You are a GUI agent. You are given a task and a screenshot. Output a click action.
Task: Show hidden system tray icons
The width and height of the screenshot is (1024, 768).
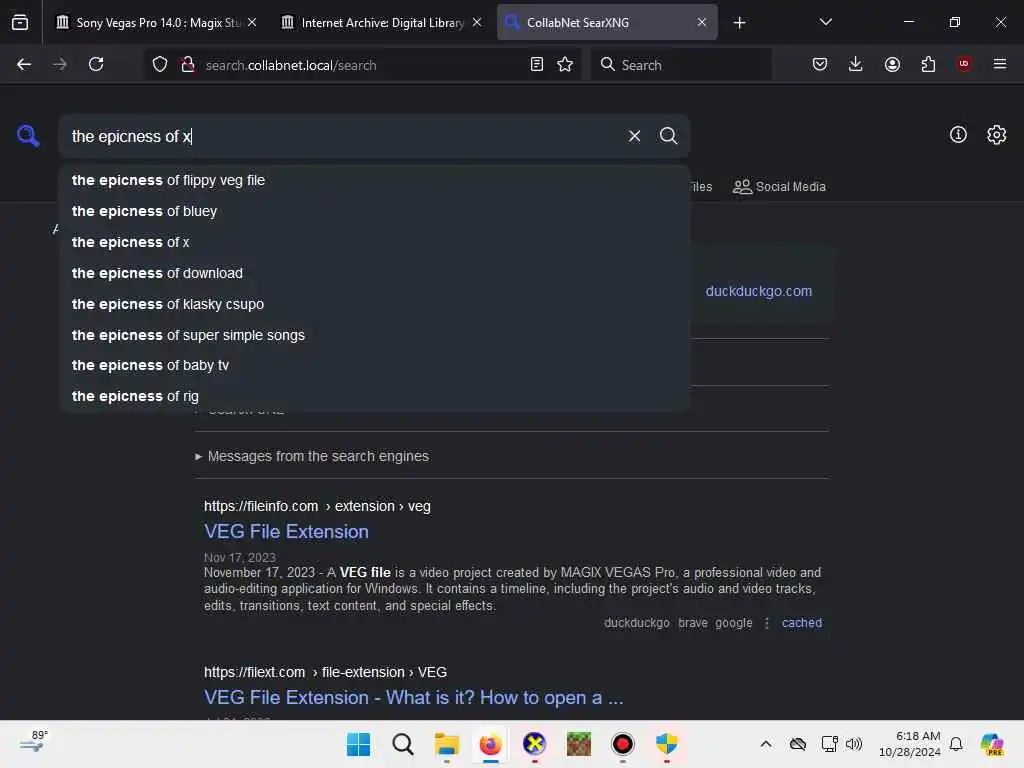tap(765, 744)
